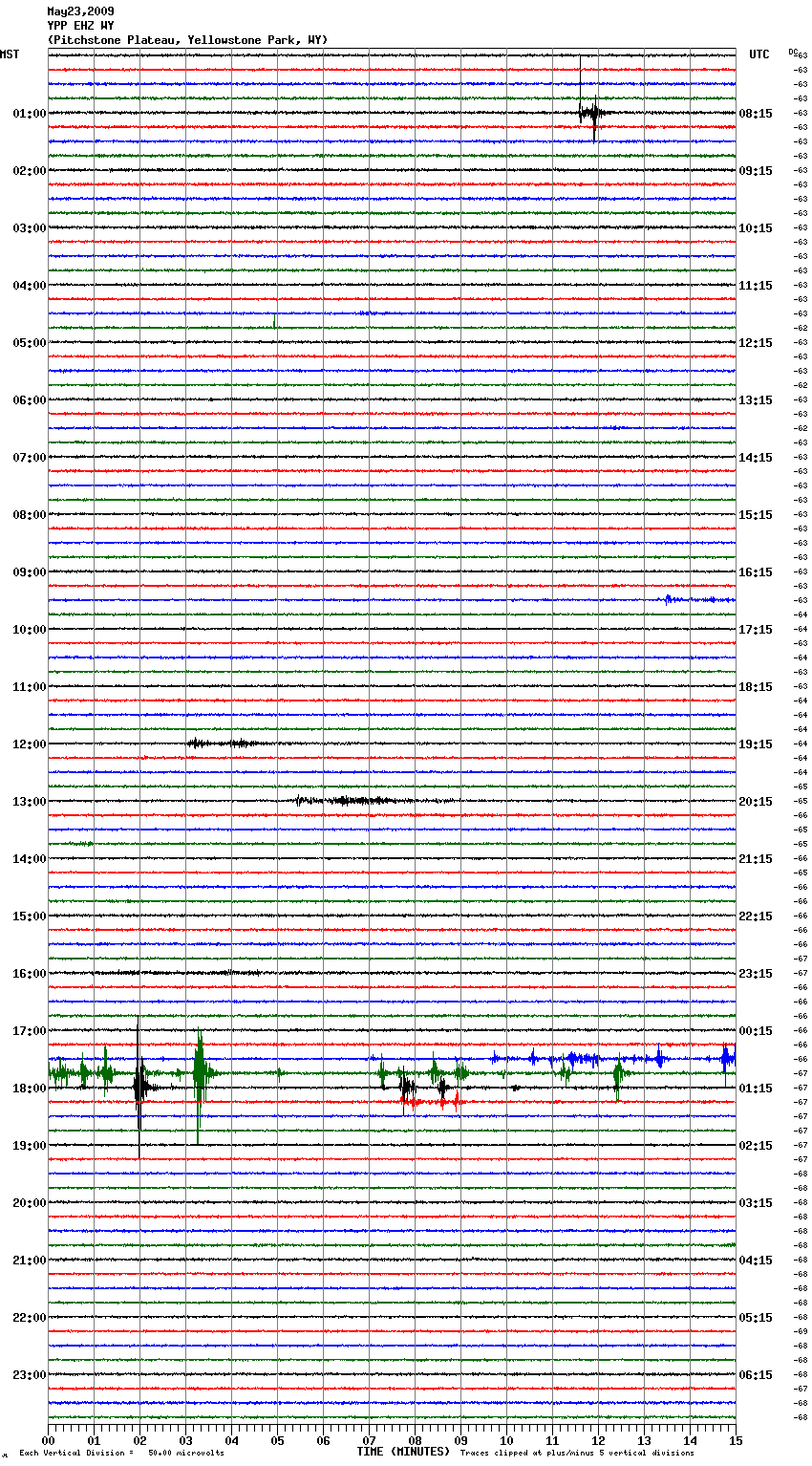812x1466 pixels.
Task: Click the Pitchstone Plateau location title
Action: pyautogui.click(x=187, y=40)
